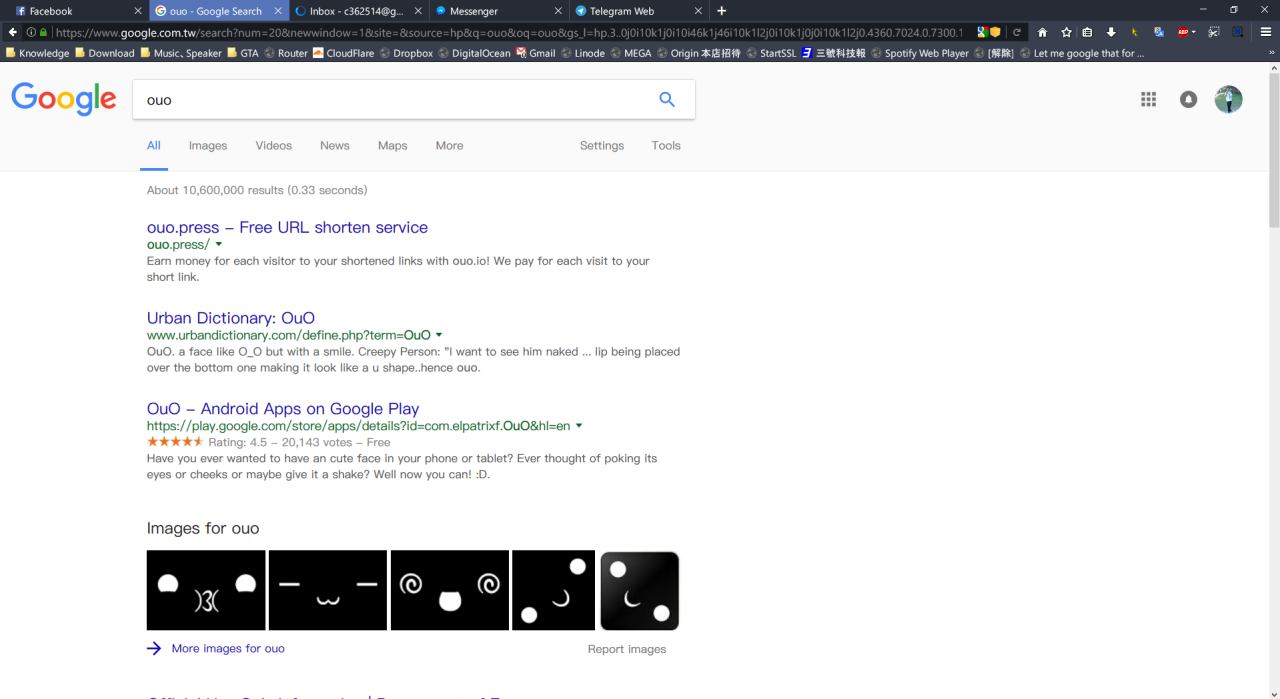Open the Dropbox bookmark
Image resolution: width=1280 pixels, height=699 pixels.
(x=406, y=53)
